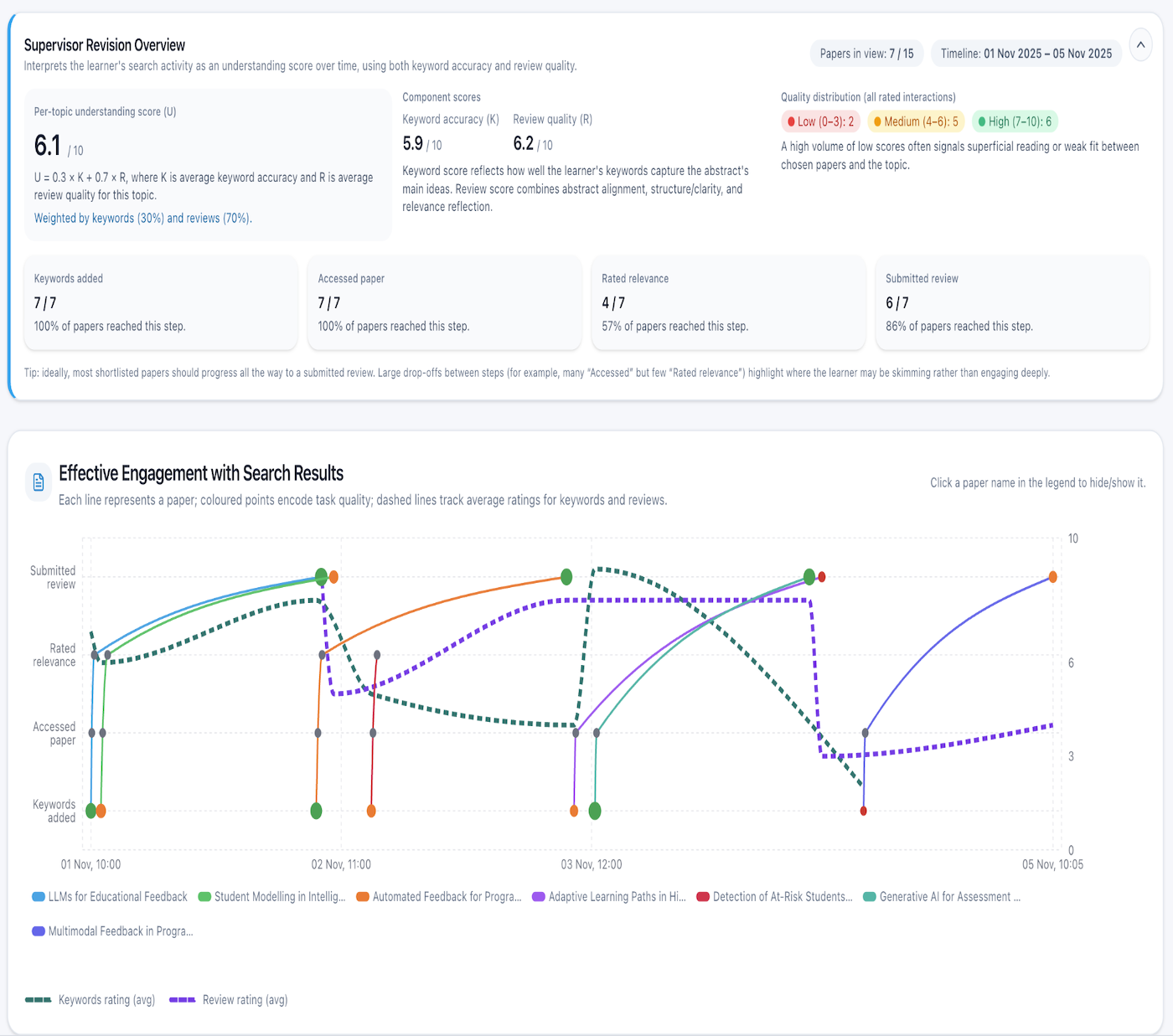Click the Submitted review 6 / 7 card

(1011, 302)
